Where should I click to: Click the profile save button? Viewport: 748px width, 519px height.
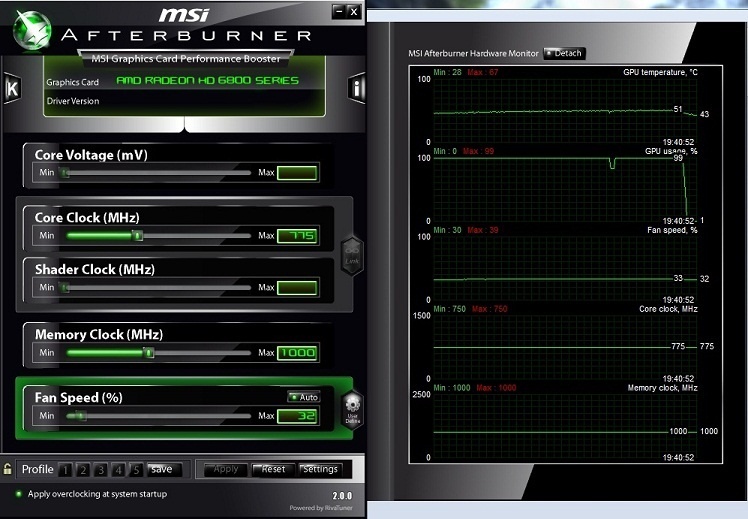[164, 470]
